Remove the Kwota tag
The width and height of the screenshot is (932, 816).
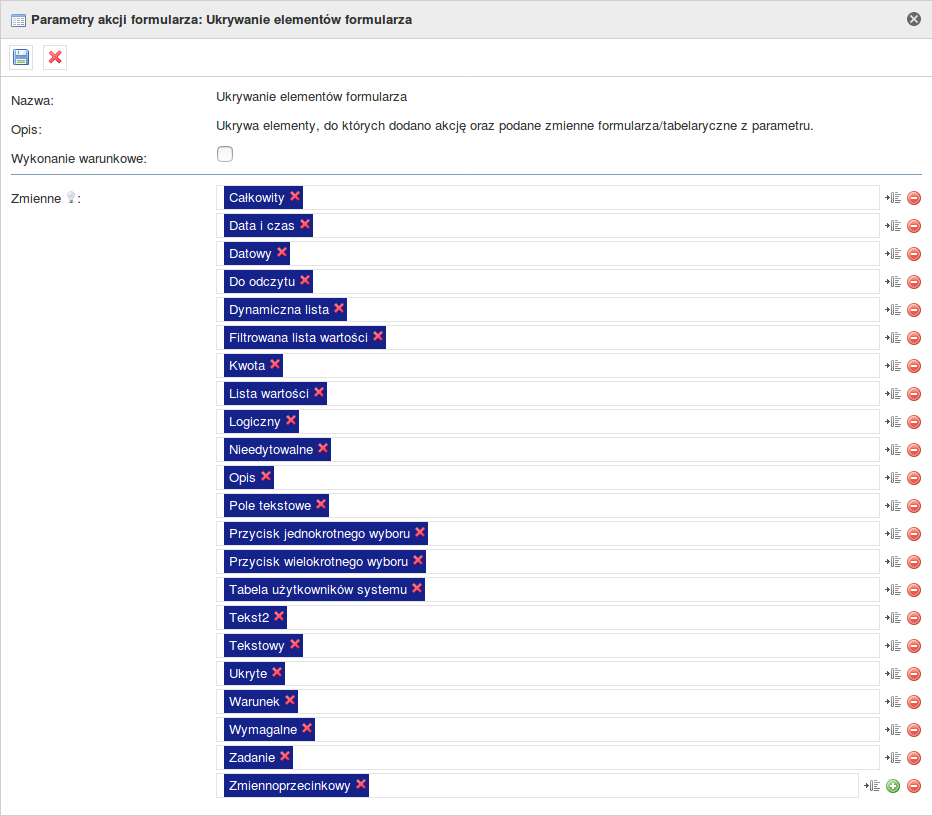coord(275,364)
